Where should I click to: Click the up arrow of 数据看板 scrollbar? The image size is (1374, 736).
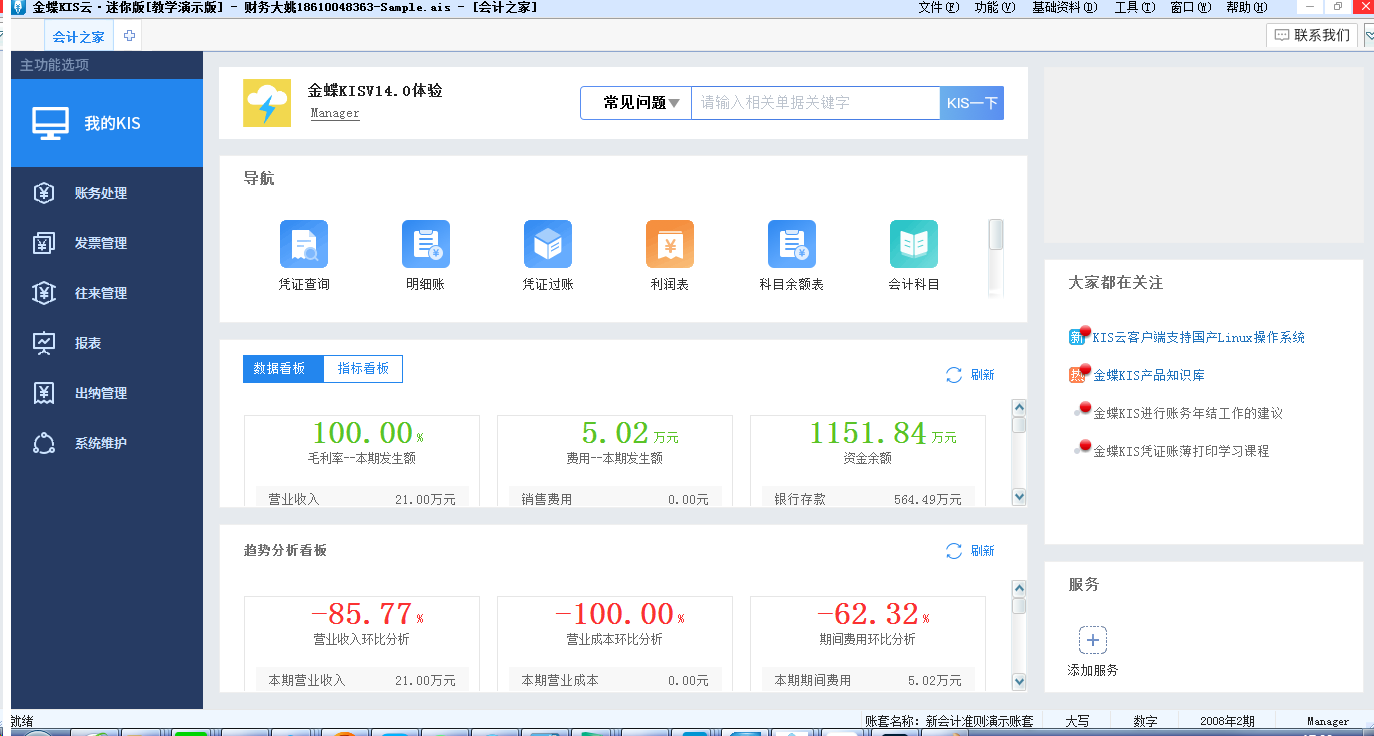[x=1019, y=407]
